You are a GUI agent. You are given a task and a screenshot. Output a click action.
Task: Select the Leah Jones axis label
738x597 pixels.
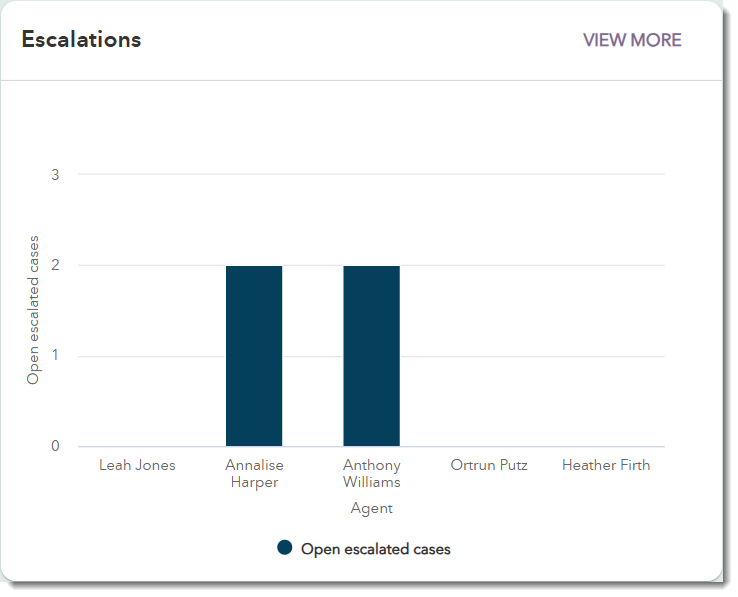[137, 465]
